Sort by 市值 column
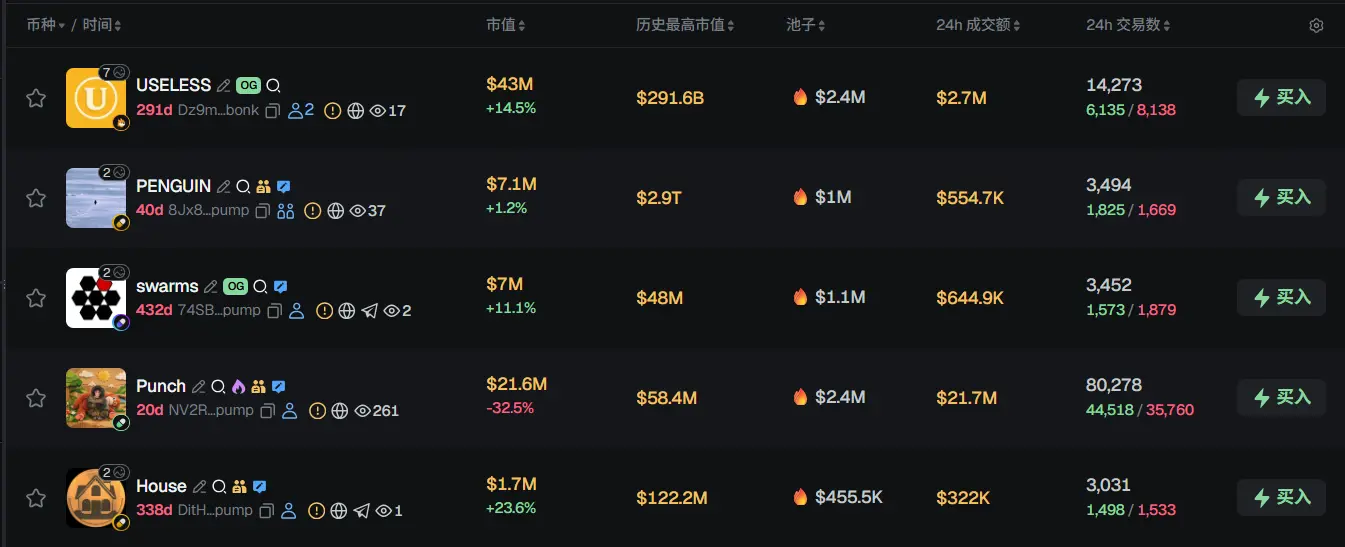Image resolution: width=1345 pixels, height=547 pixels. point(506,25)
